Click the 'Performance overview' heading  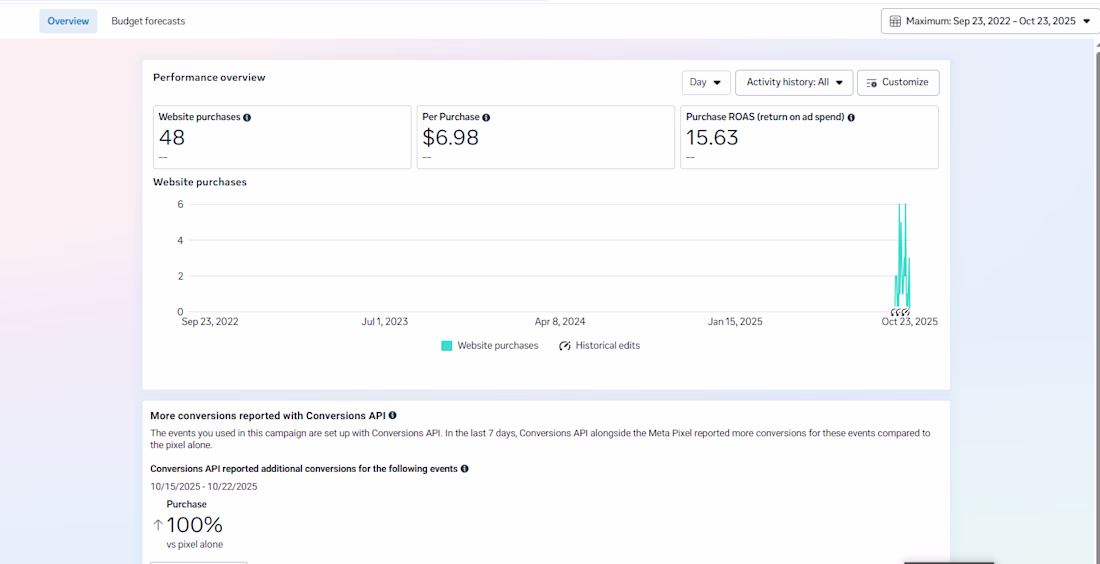(x=209, y=77)
